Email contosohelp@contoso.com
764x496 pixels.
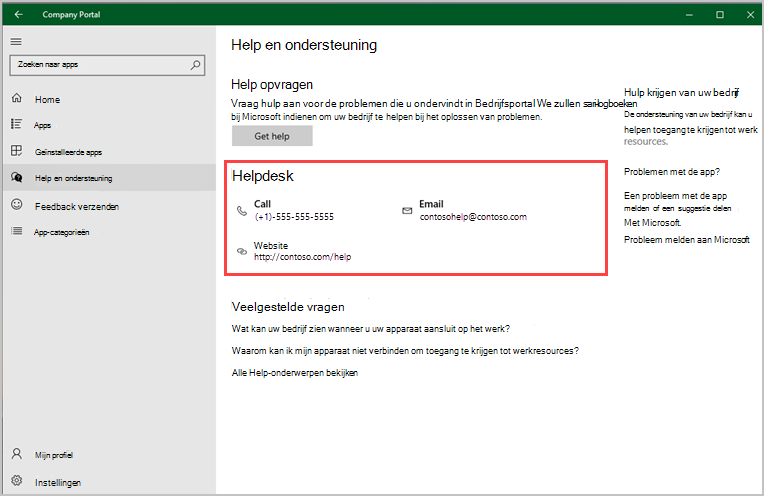pyautogui.click(x=473, y=217)
